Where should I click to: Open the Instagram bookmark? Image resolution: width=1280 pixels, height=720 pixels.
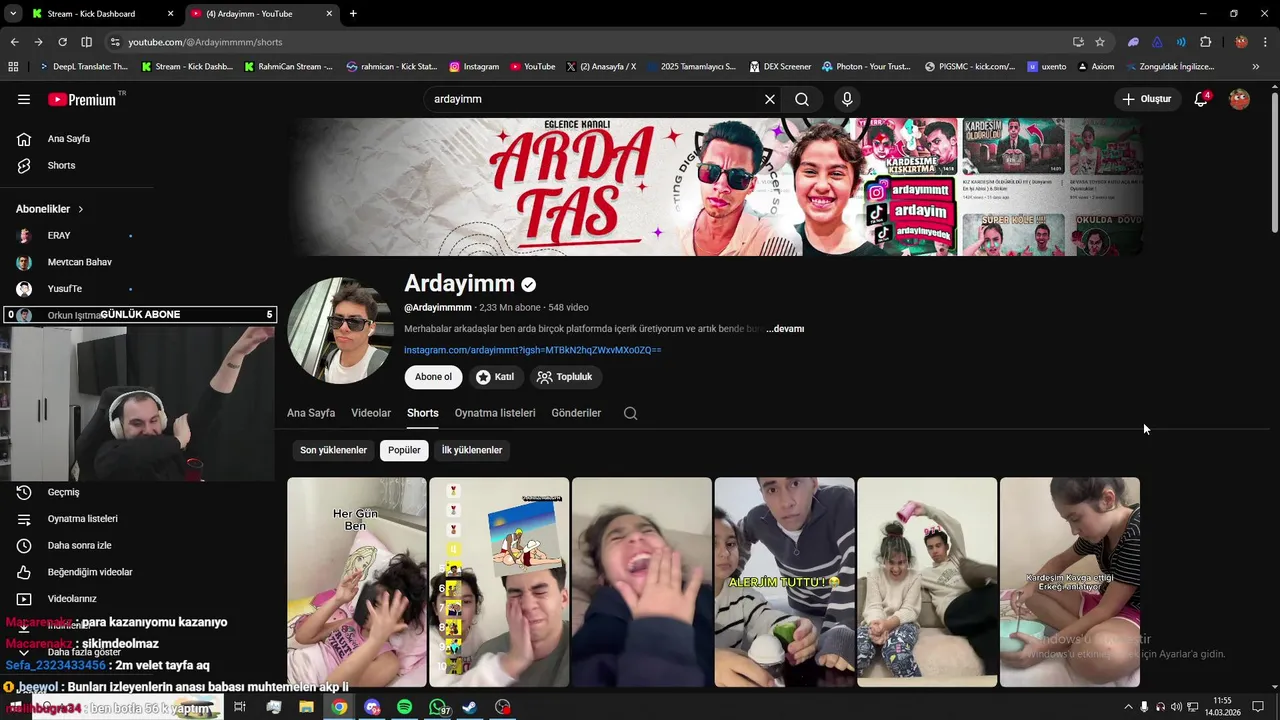pyautogui.click(x=474, y=67)
